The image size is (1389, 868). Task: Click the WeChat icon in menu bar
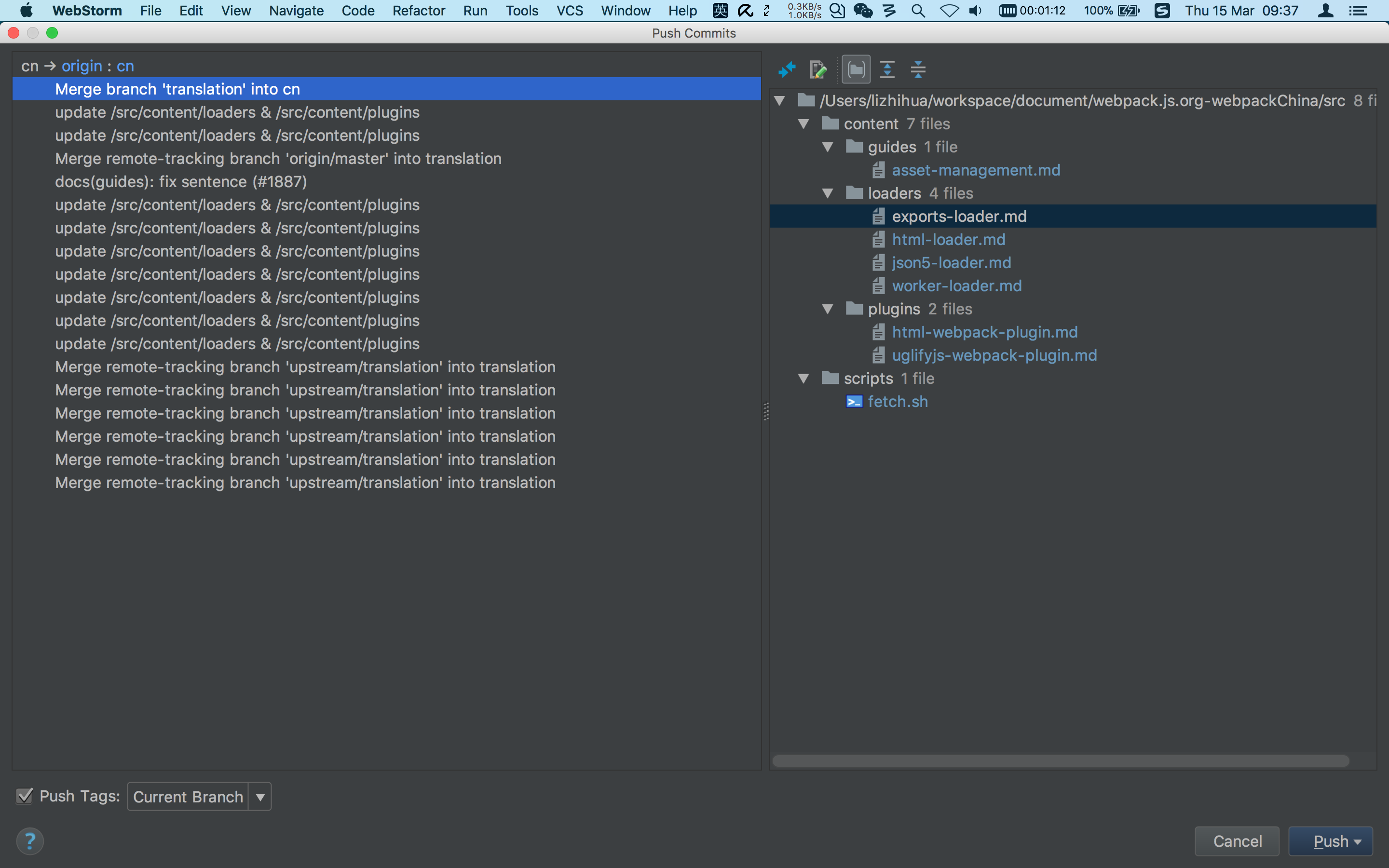[863, 10]
